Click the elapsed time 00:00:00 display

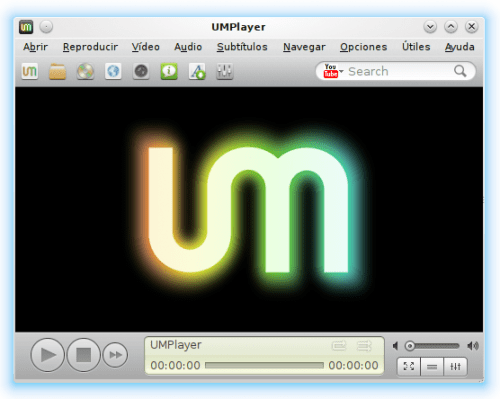(175, 366)
